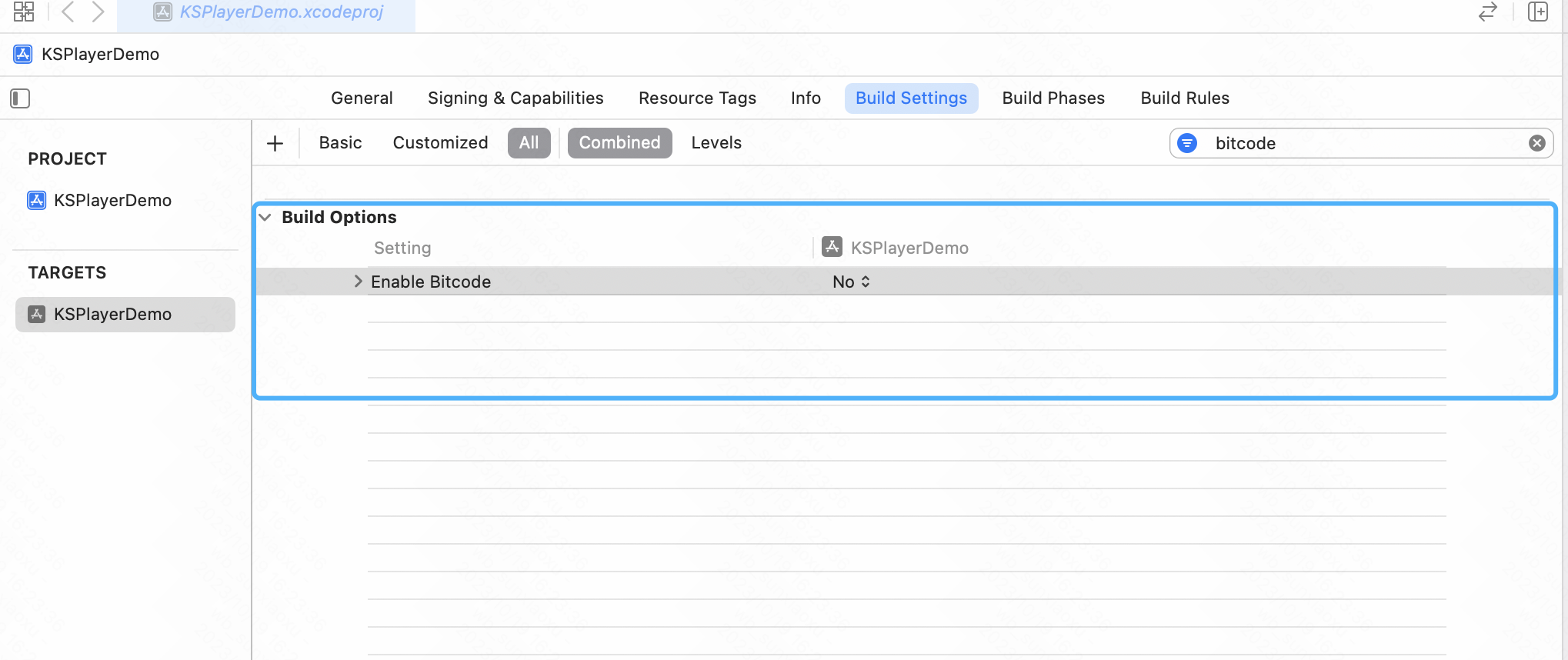Click the swap editor arrows icon
This screenshot has width=1568, height=660.
coord(1488,12)
